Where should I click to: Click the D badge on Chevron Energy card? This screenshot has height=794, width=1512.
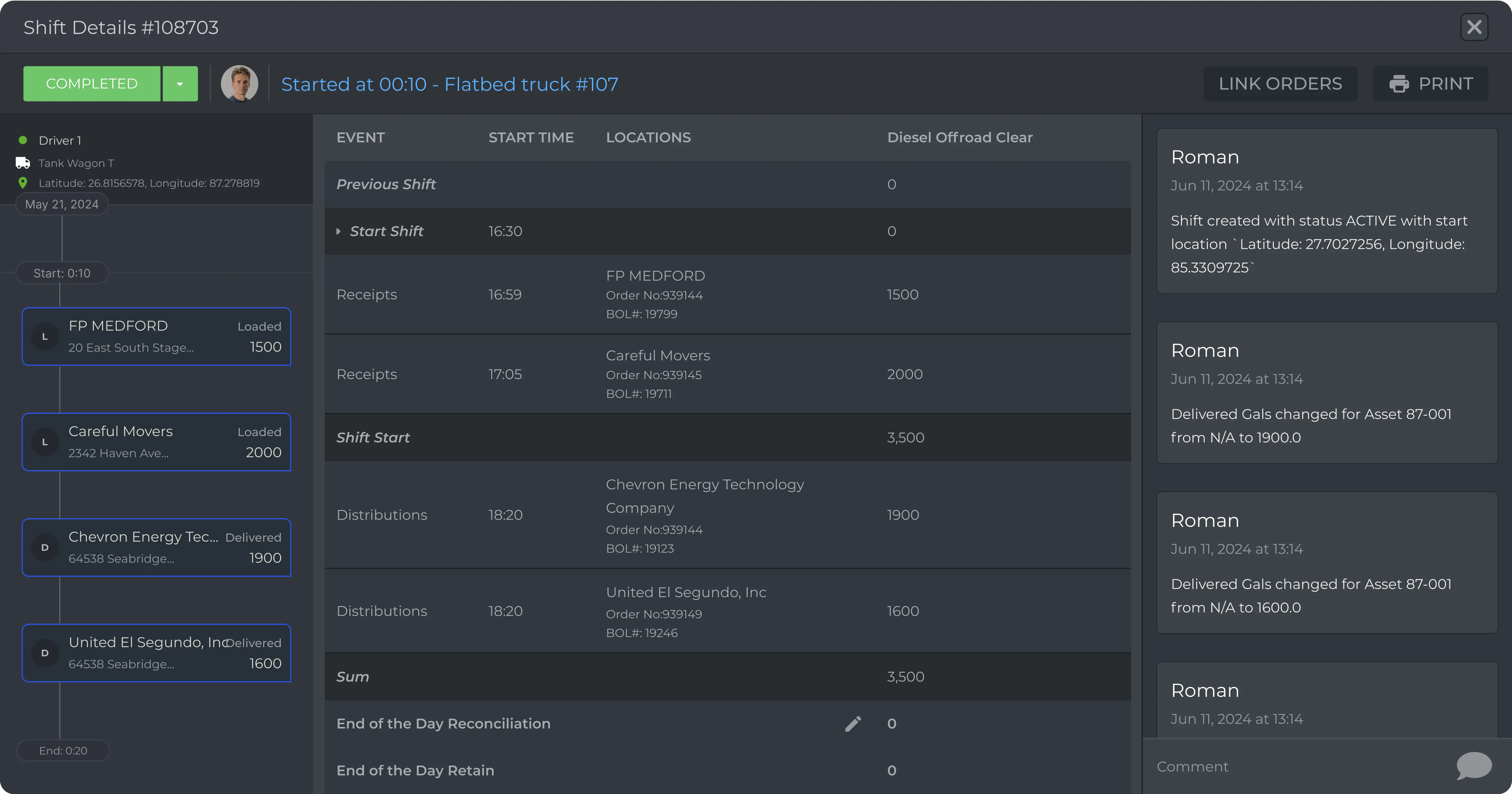(x=45, y=547)
